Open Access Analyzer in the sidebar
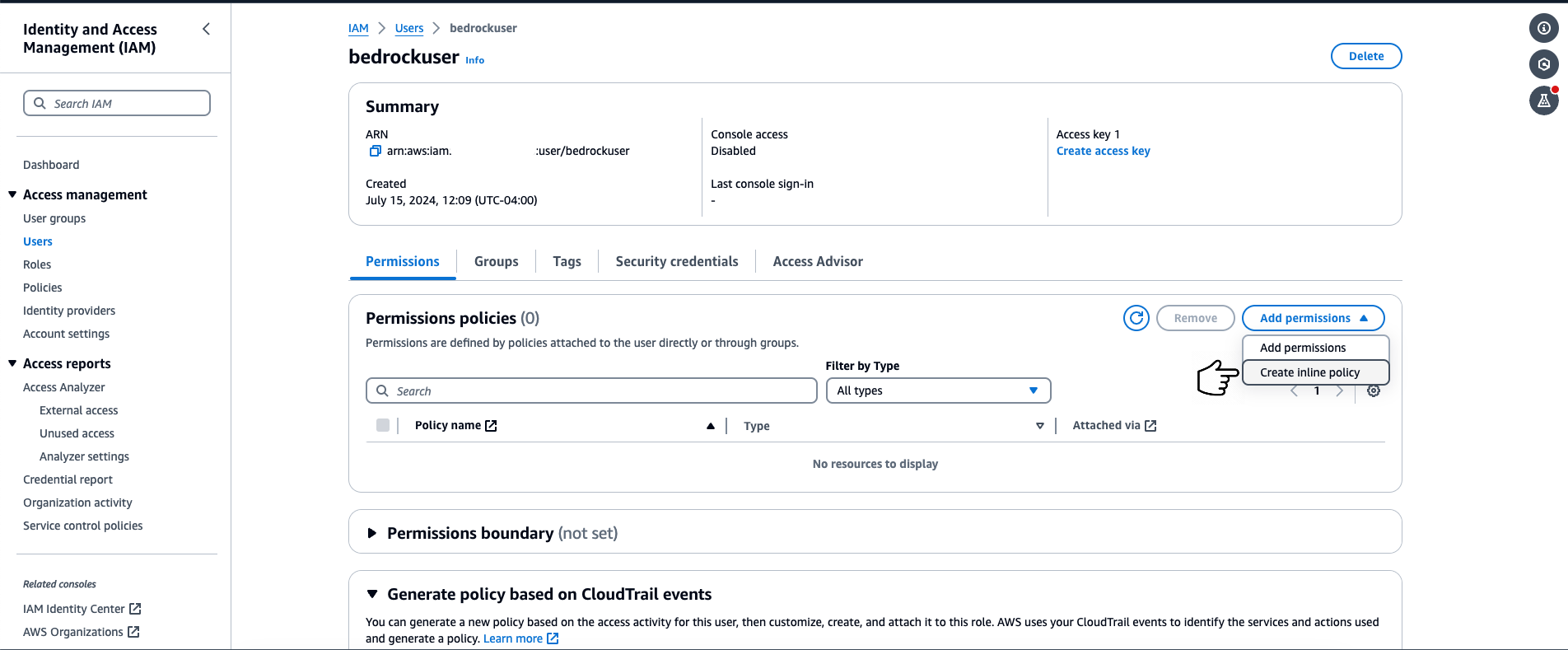1568x650 pixels. 64,387
